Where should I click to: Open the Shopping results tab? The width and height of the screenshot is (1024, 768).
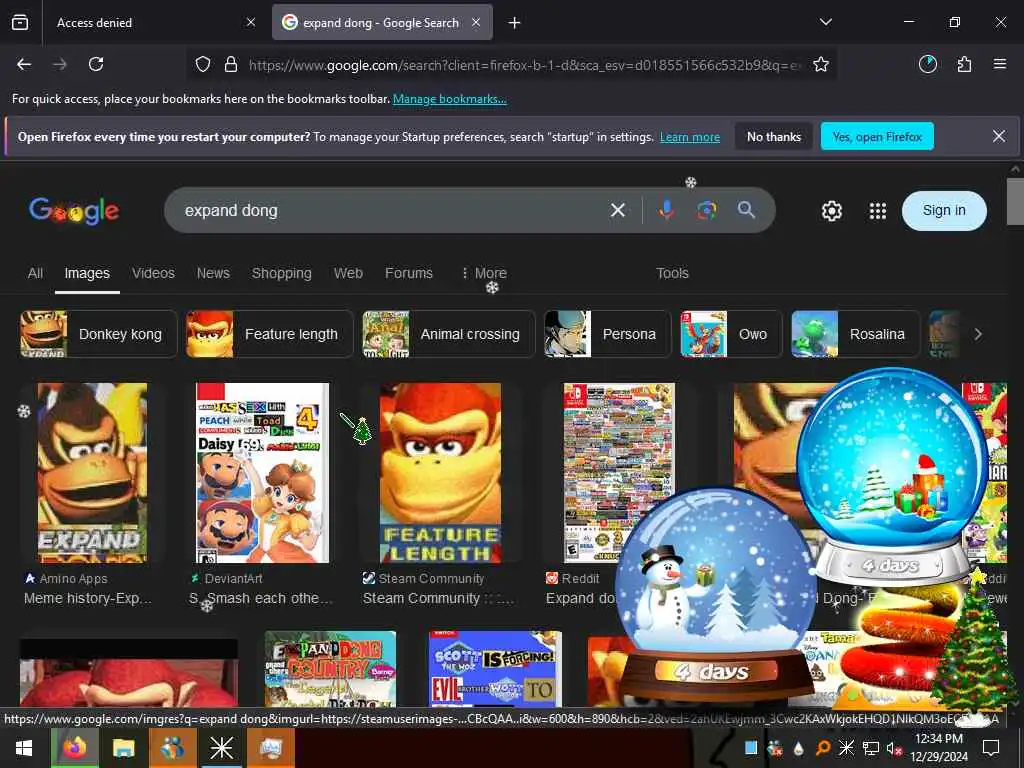pyautogui.click(x=281, y=273)
